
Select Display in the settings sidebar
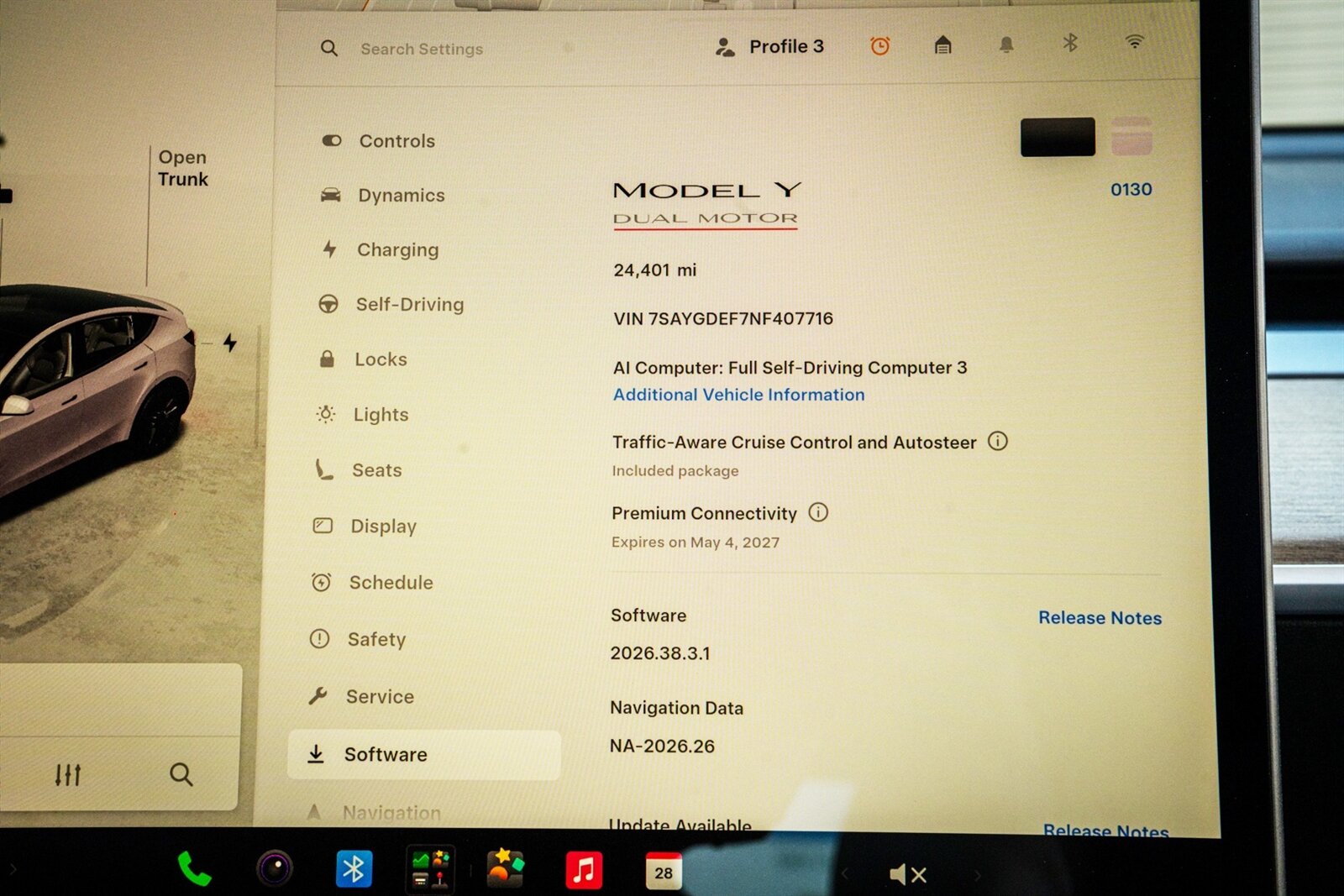[365, 526]
